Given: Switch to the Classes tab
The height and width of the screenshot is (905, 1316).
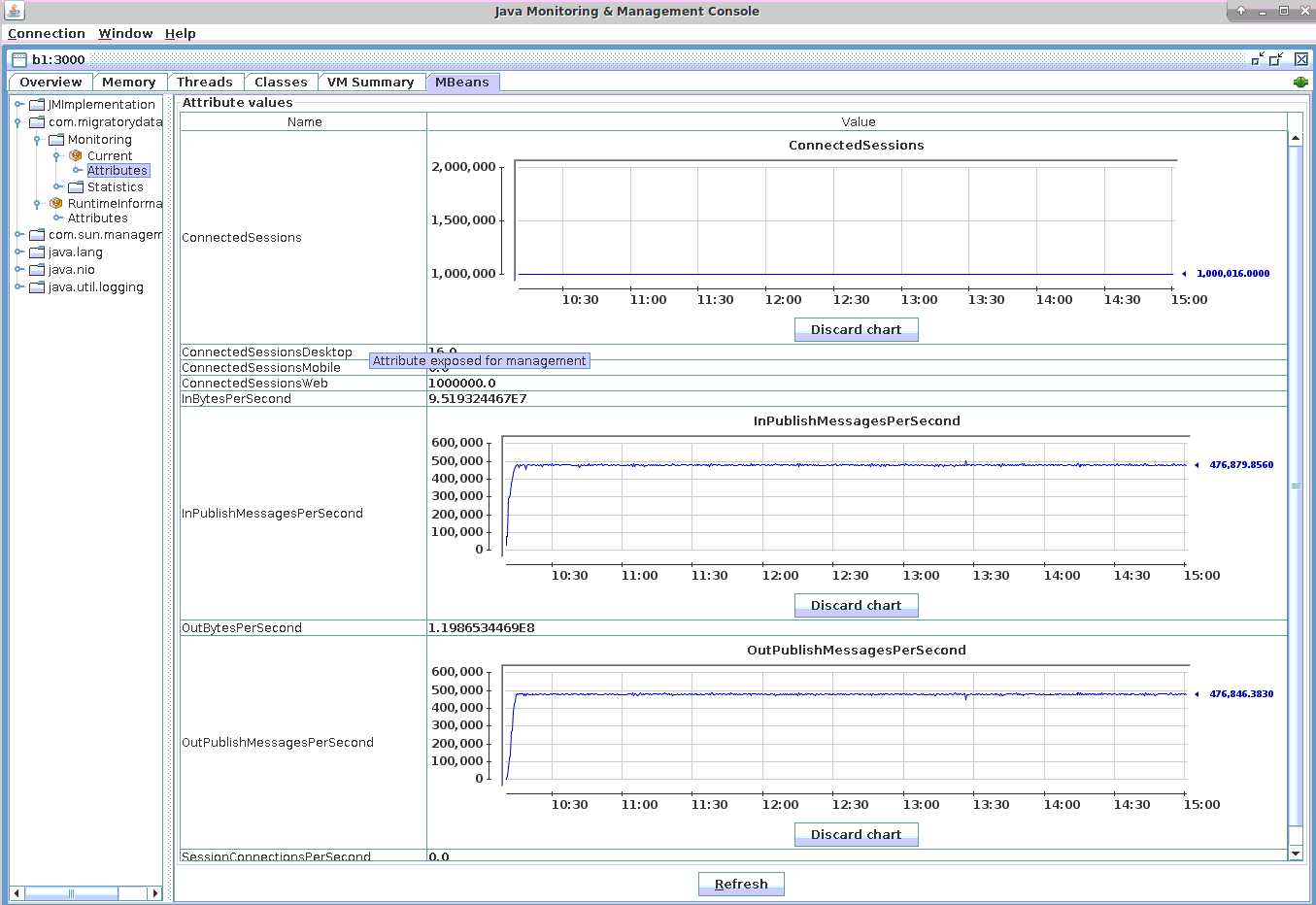Looking at the screenshot, I should [x=281, y=83].
